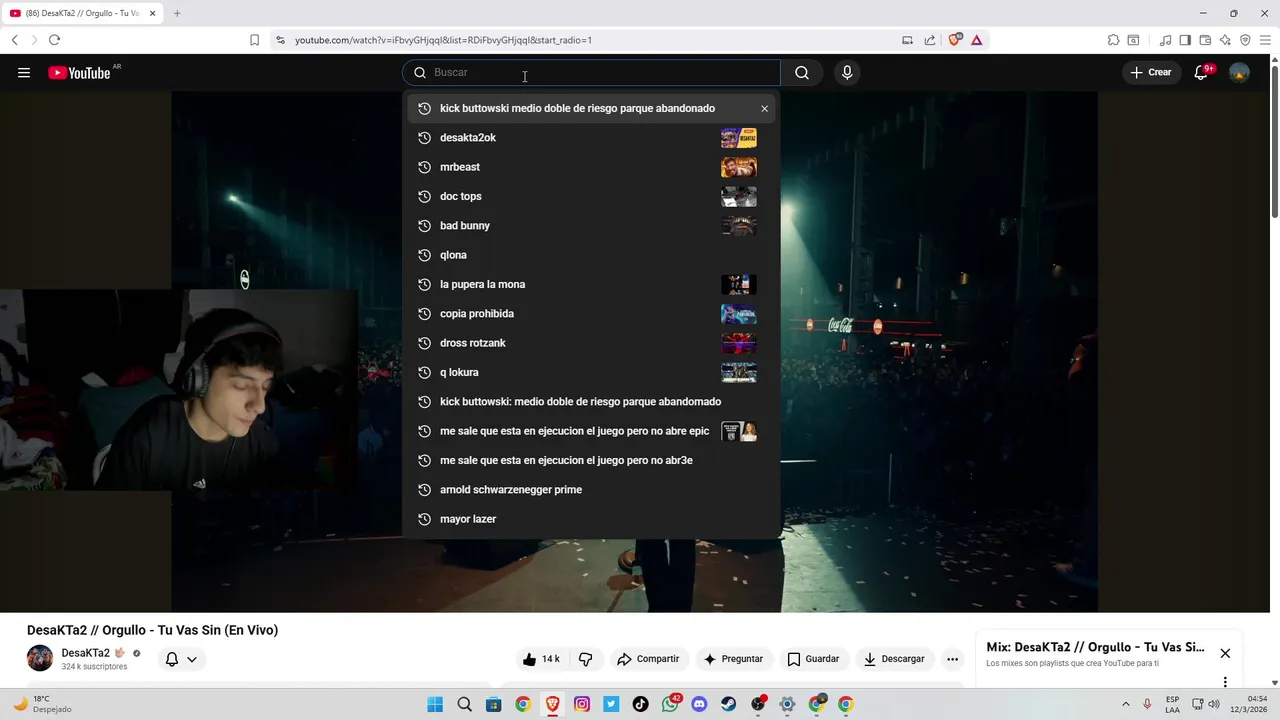Click the browser bookmark icon
The height and width of the screenshot is (720, 1280).
tap(254, 40)
